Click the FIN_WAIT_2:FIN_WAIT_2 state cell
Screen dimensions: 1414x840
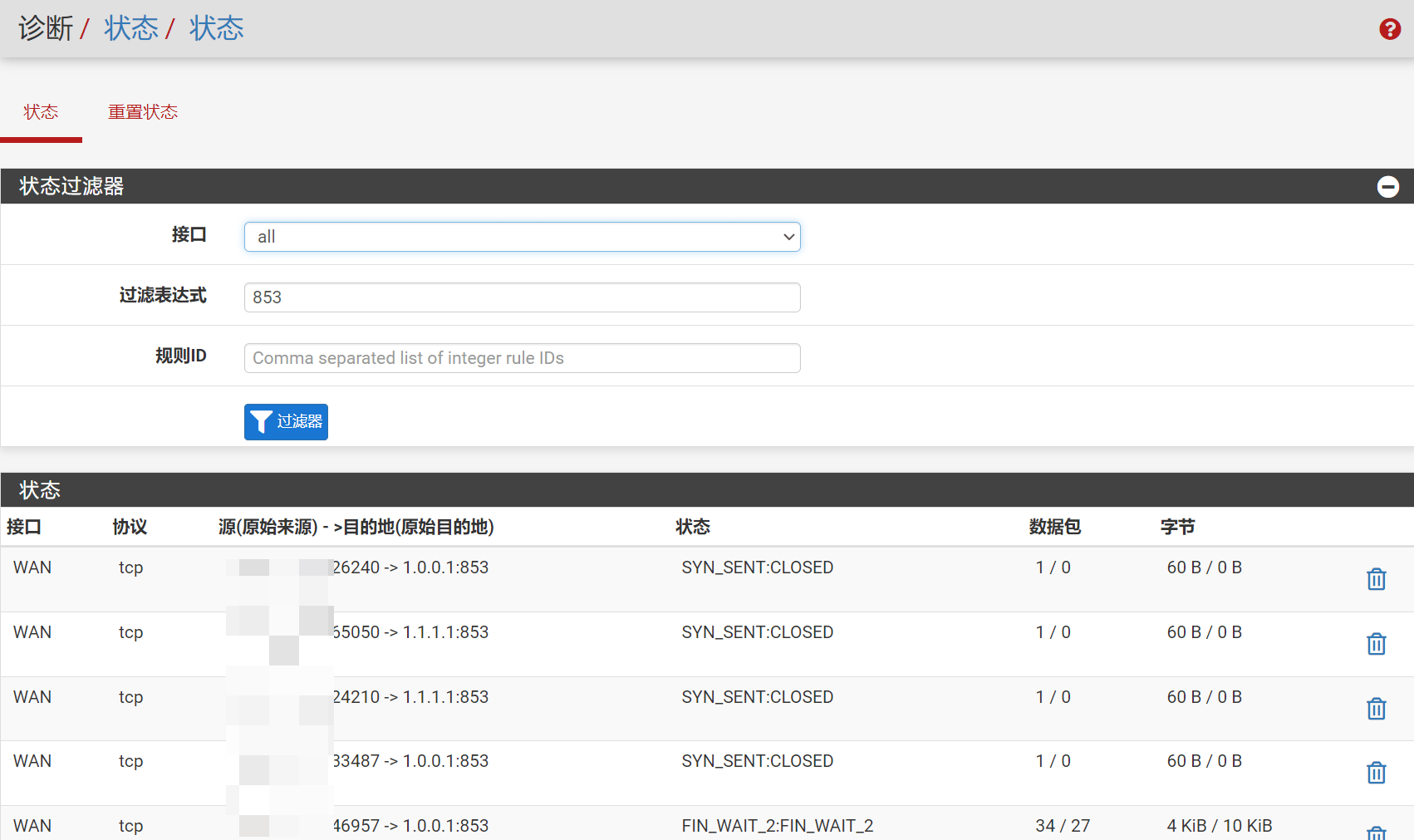tap(777, 826)
